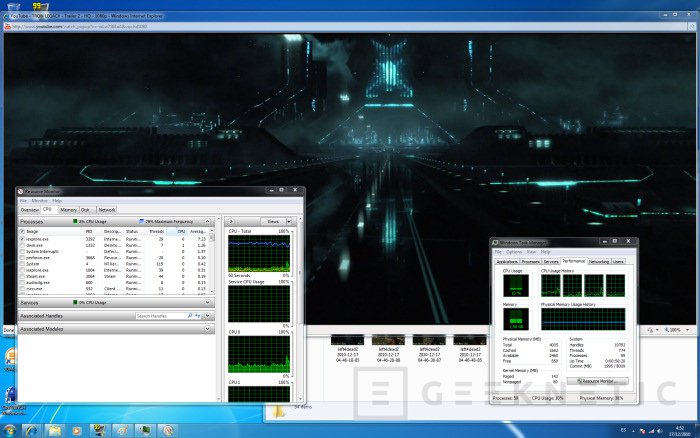This screenshot has height=438, width=700.
Task: Expand the Associated Modules section chevron
Action: click(x=208, y=329)
